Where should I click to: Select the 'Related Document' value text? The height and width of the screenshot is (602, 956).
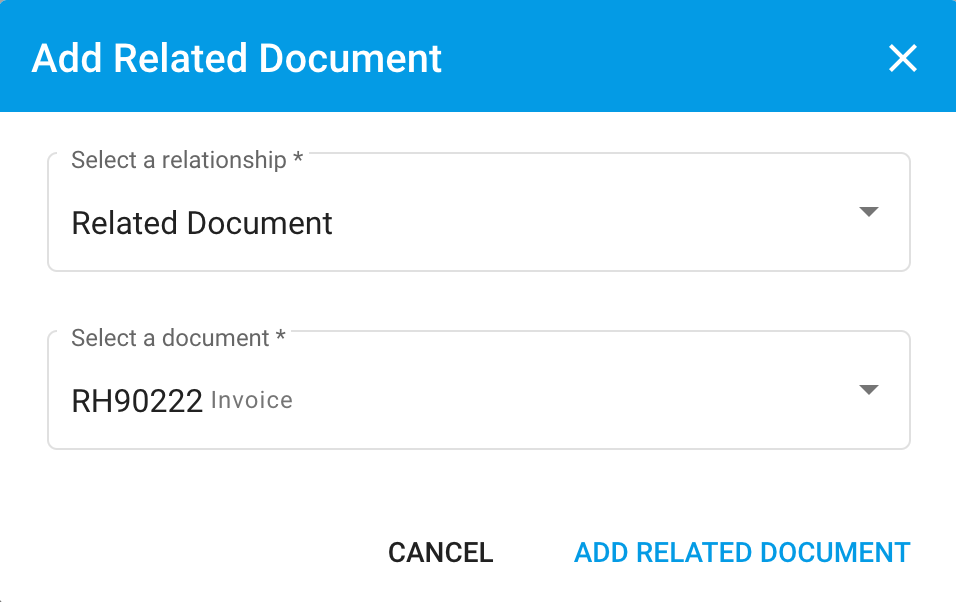201,223
